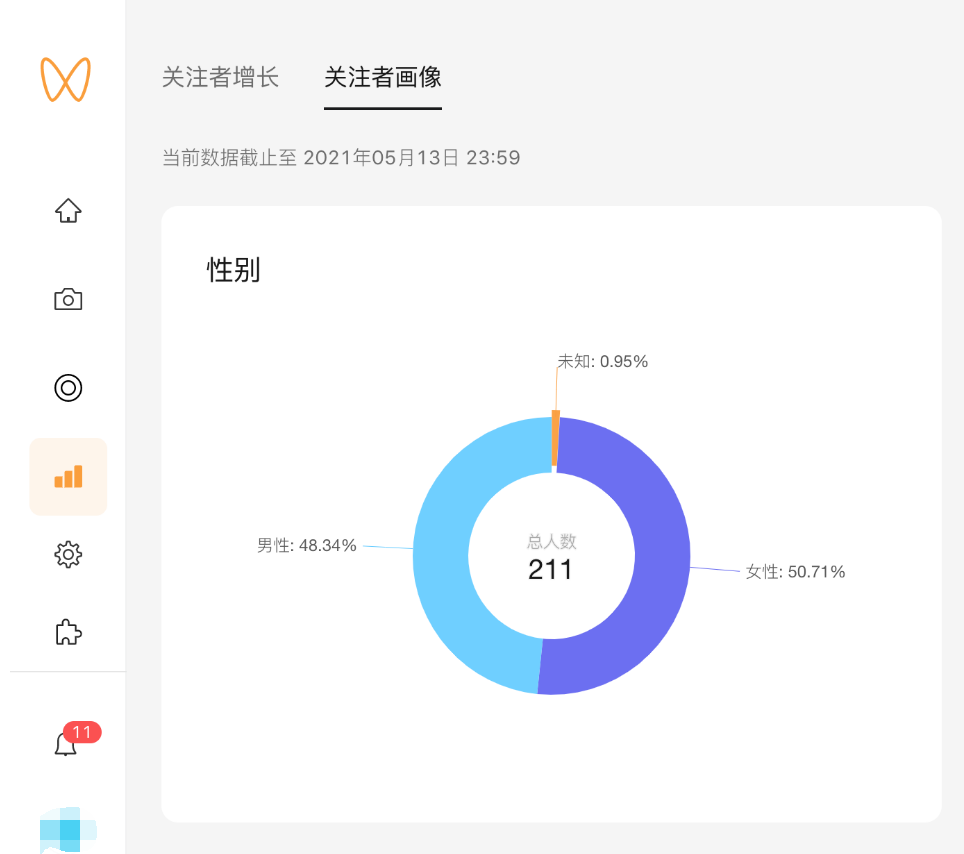Open the settings gear

pyautogui.click(x=67, y=554)
